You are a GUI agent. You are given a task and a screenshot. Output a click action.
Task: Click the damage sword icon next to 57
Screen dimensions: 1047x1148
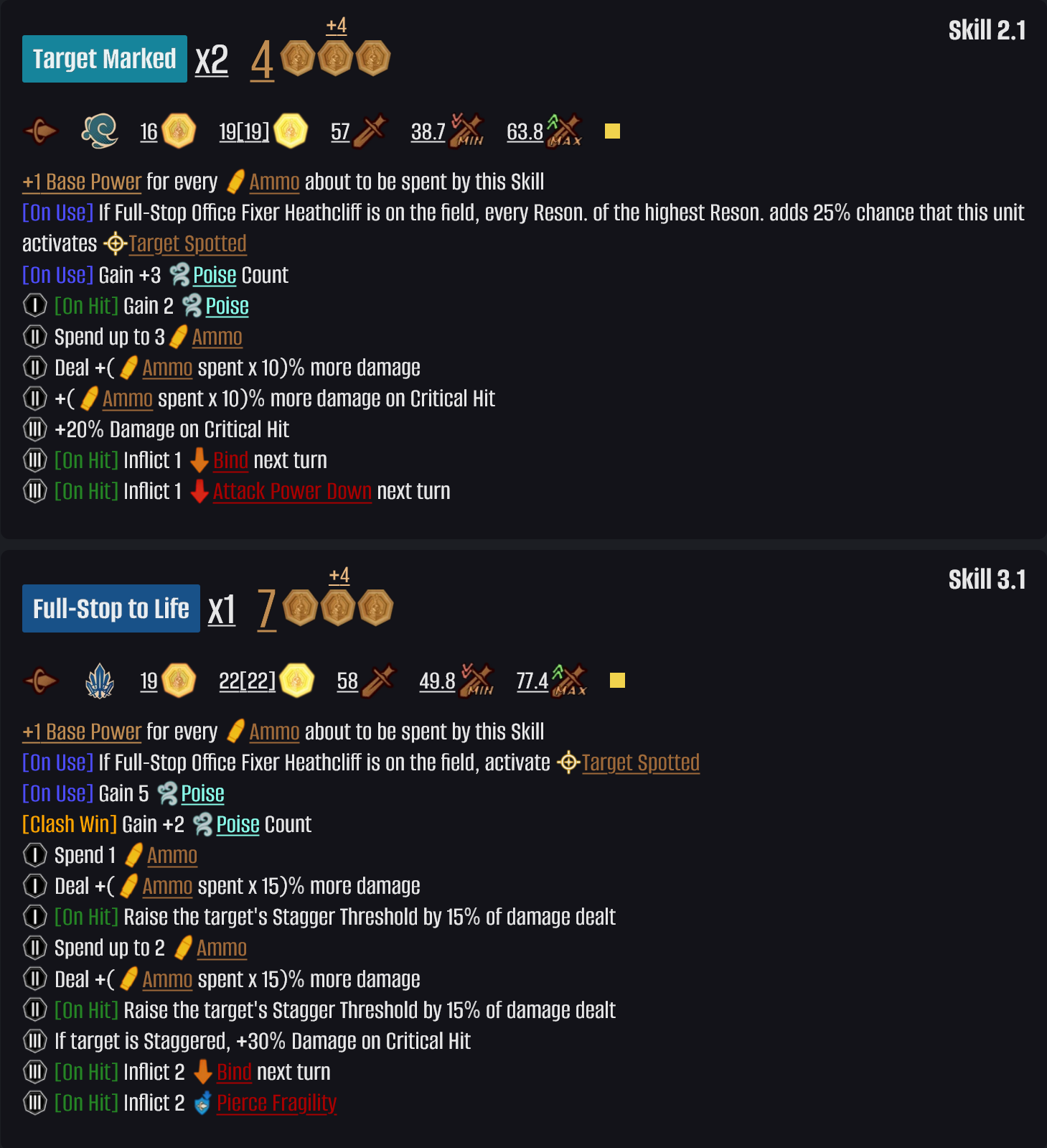point(370,131)
